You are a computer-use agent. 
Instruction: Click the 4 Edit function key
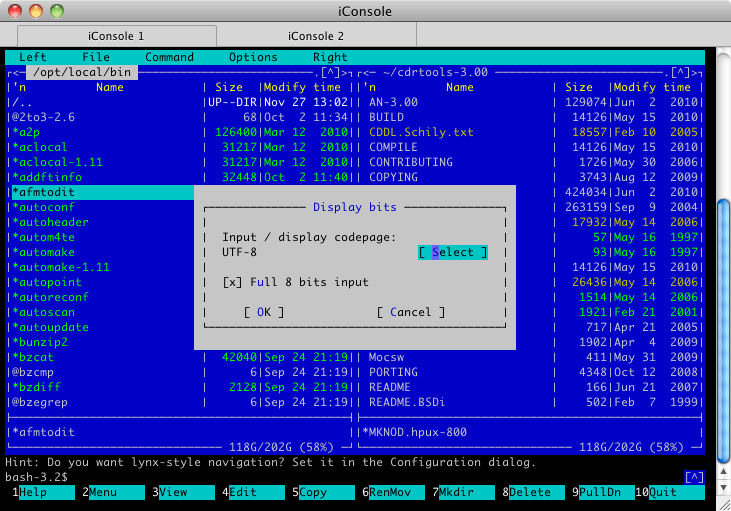coord(253,492)
